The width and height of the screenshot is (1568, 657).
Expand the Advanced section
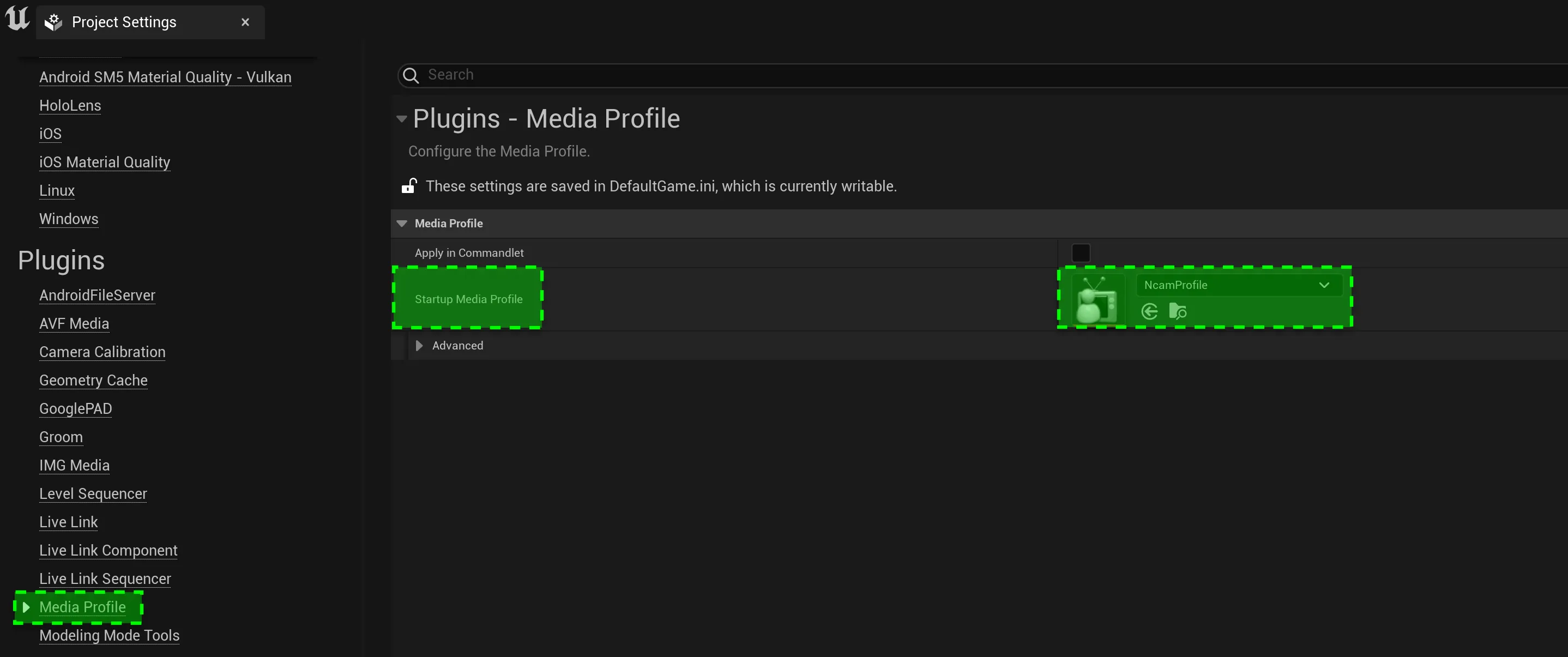(419, 346)
